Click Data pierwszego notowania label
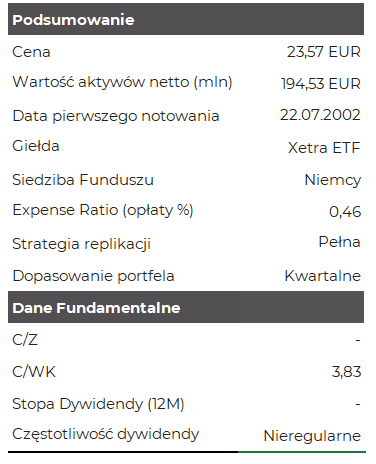The image size is (376, 464). [116, 116]
